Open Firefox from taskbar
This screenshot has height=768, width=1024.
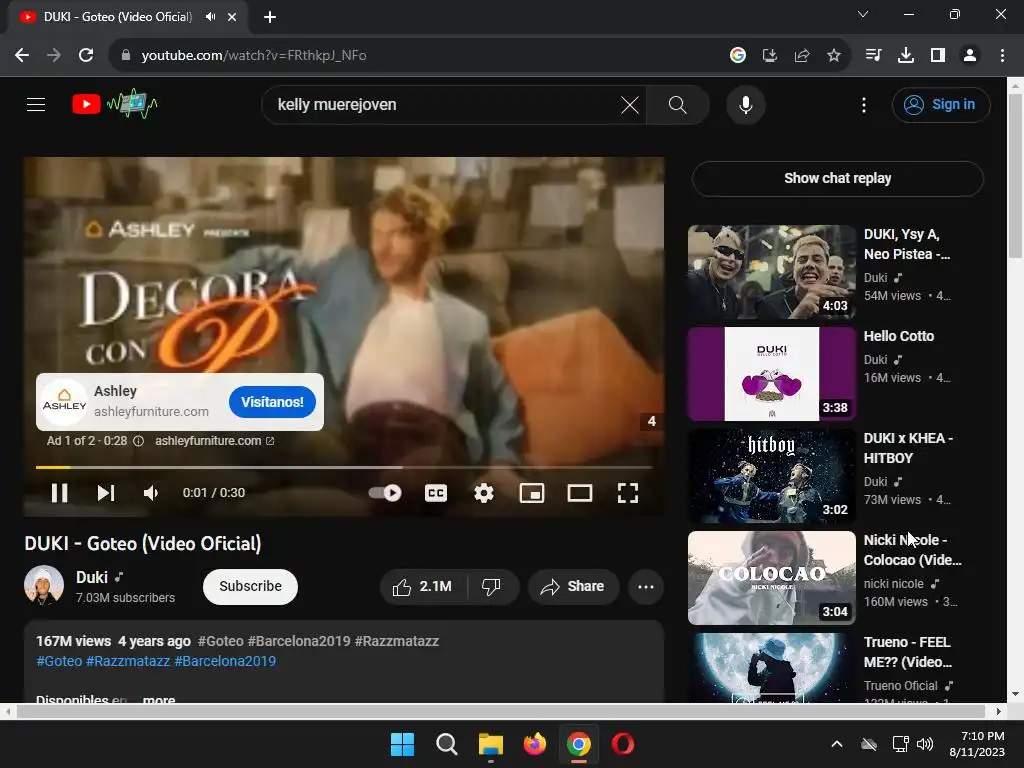(535, 744)
